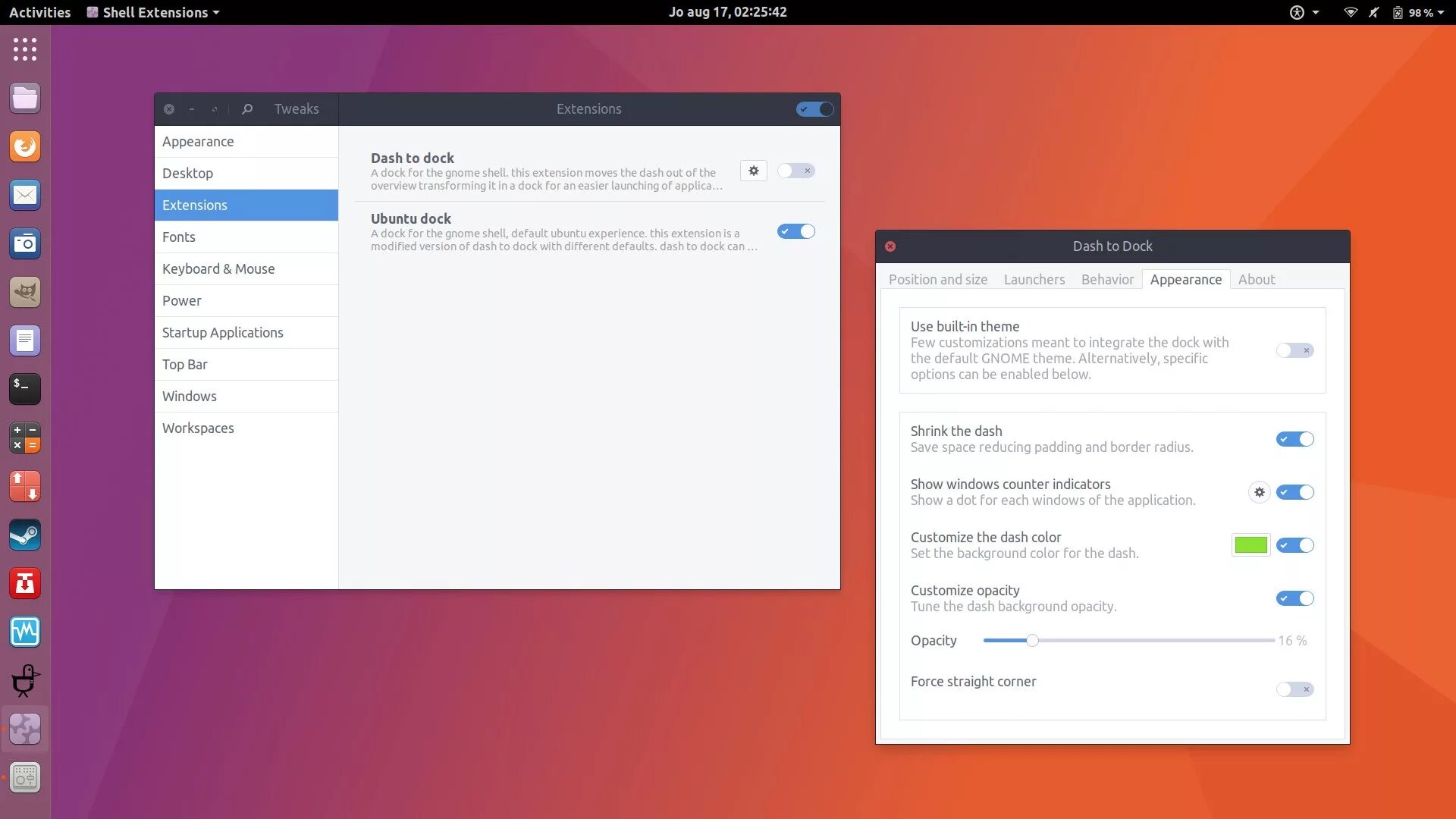Open windows counter indicators gear settings

click(x=1259, y=492)
